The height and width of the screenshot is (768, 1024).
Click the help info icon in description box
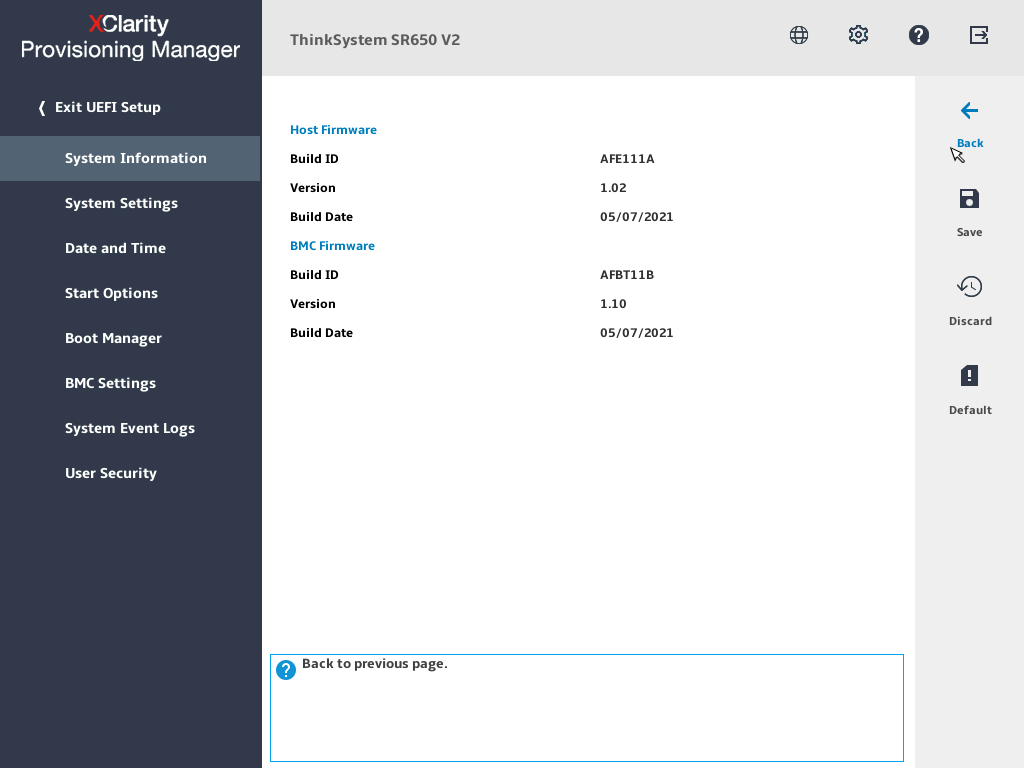click(285, 670)
